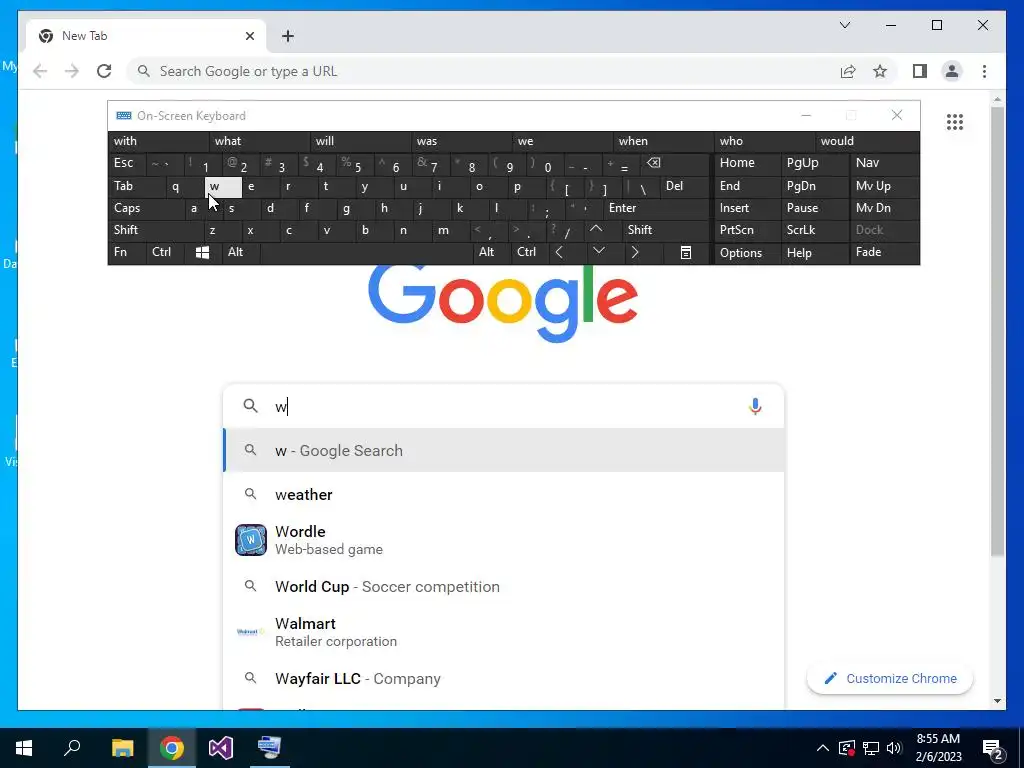Open Visual Studio from taskbar
Image resolution: width=1024 pixels, height=768 pixels.
point(221,748)
